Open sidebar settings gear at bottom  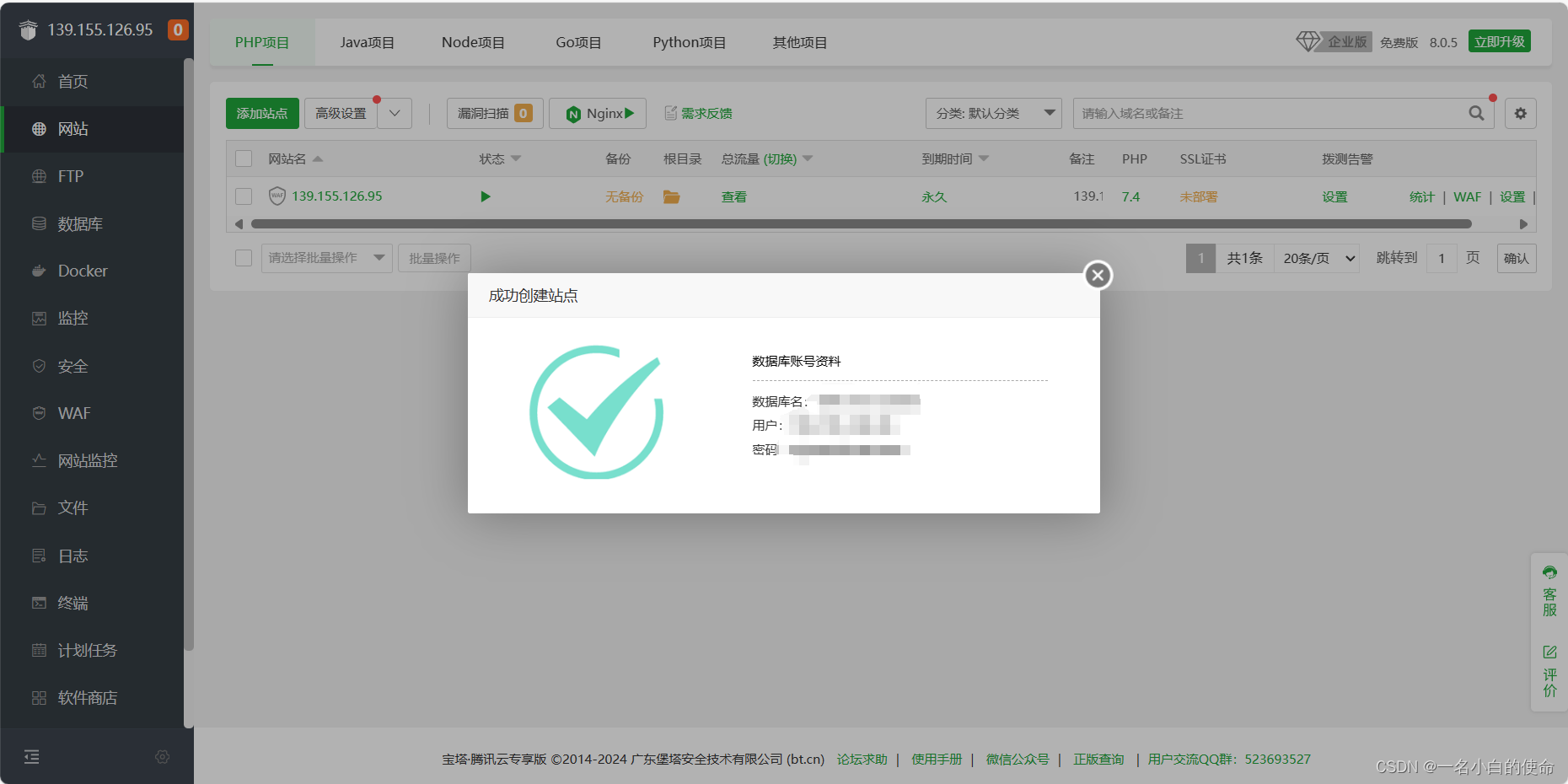coord(163,757)
